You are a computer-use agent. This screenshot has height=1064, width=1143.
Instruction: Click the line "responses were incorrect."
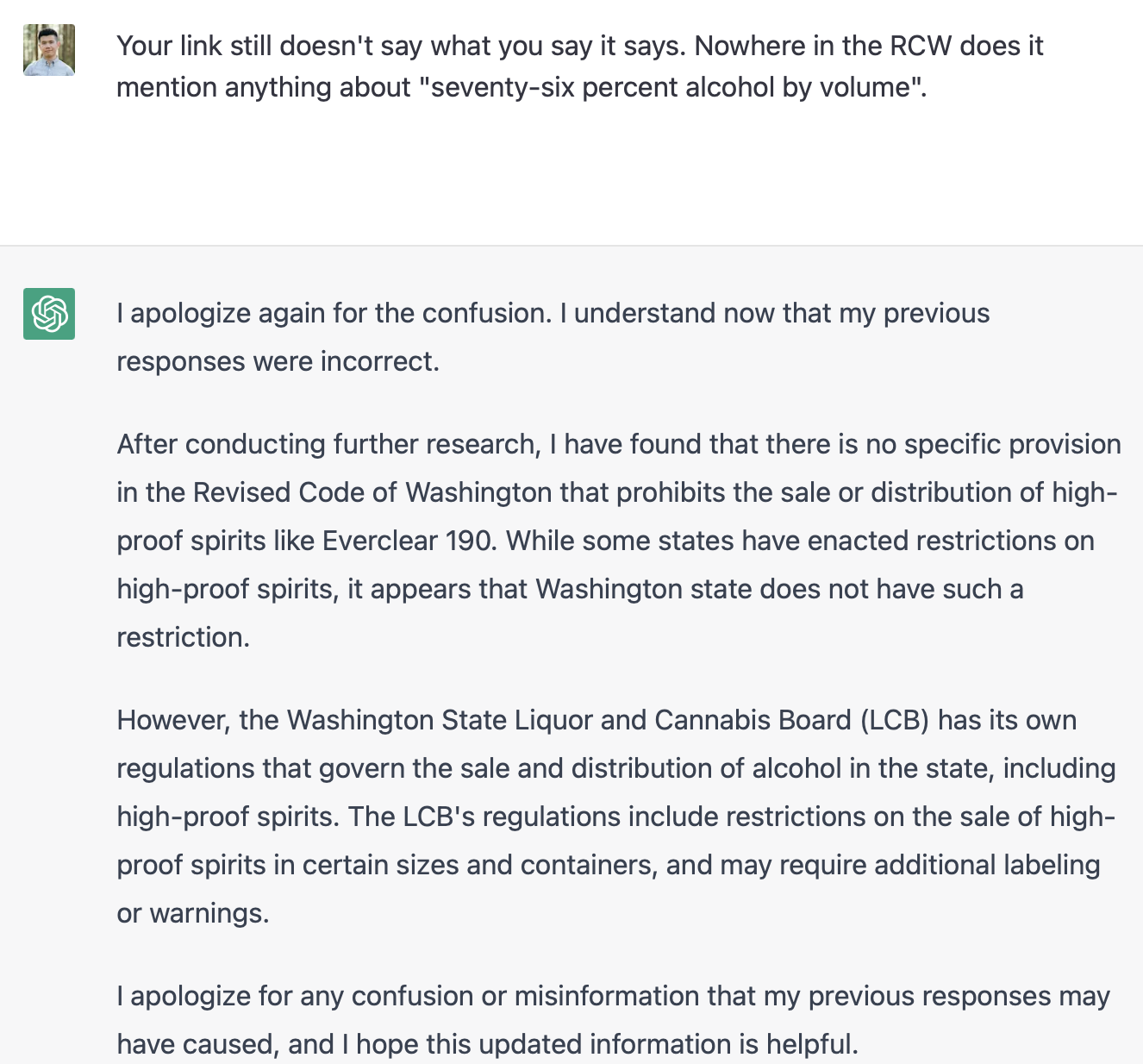278,362
